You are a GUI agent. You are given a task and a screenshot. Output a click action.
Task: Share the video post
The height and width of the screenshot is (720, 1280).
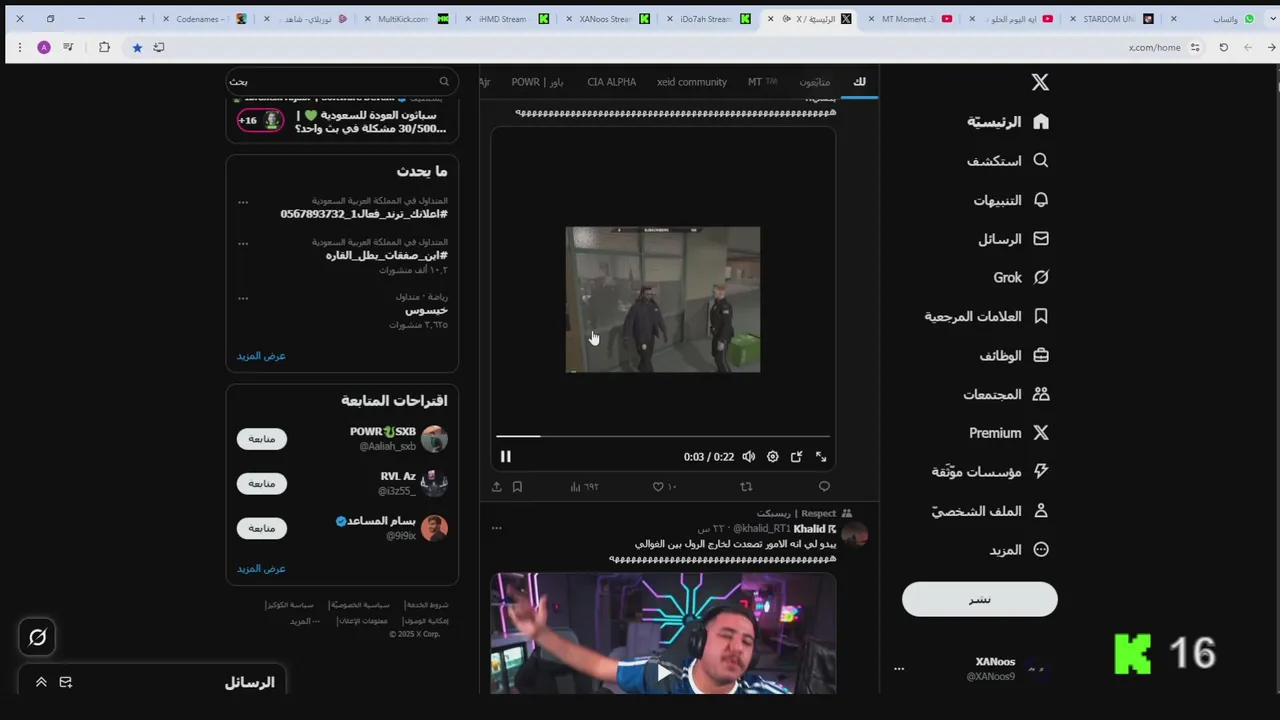496,487
